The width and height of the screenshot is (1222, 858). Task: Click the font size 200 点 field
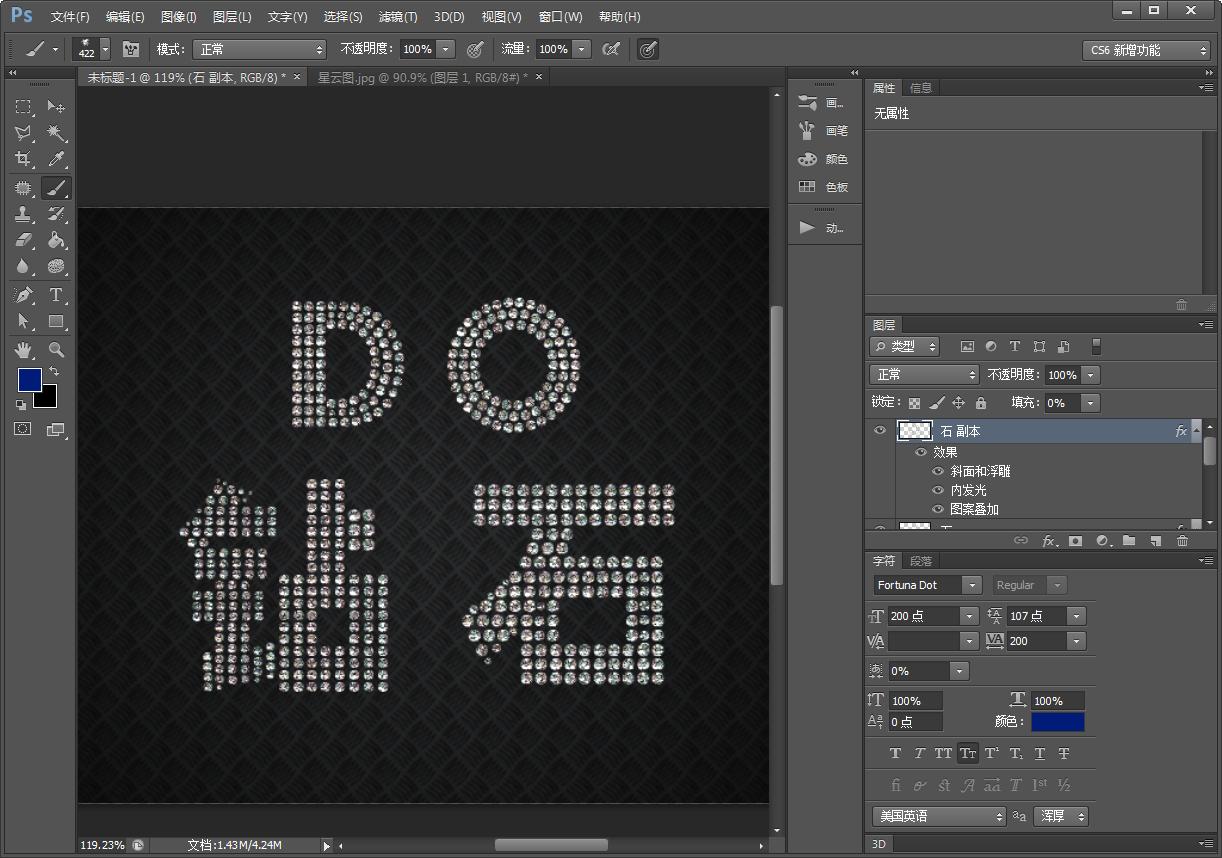922,616
